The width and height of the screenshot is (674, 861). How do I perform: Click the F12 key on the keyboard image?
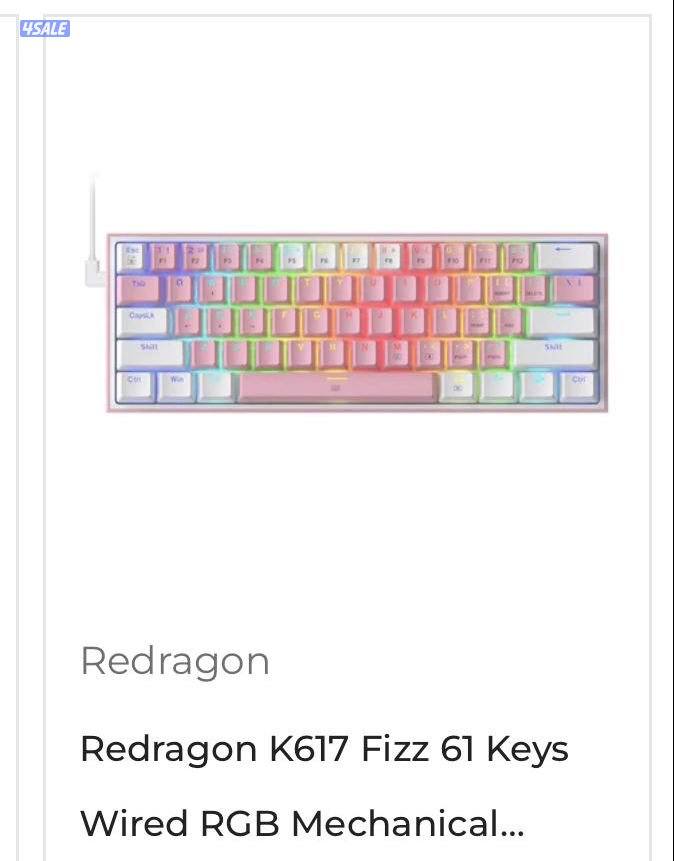pyautogui.click(x=517, y=257)
